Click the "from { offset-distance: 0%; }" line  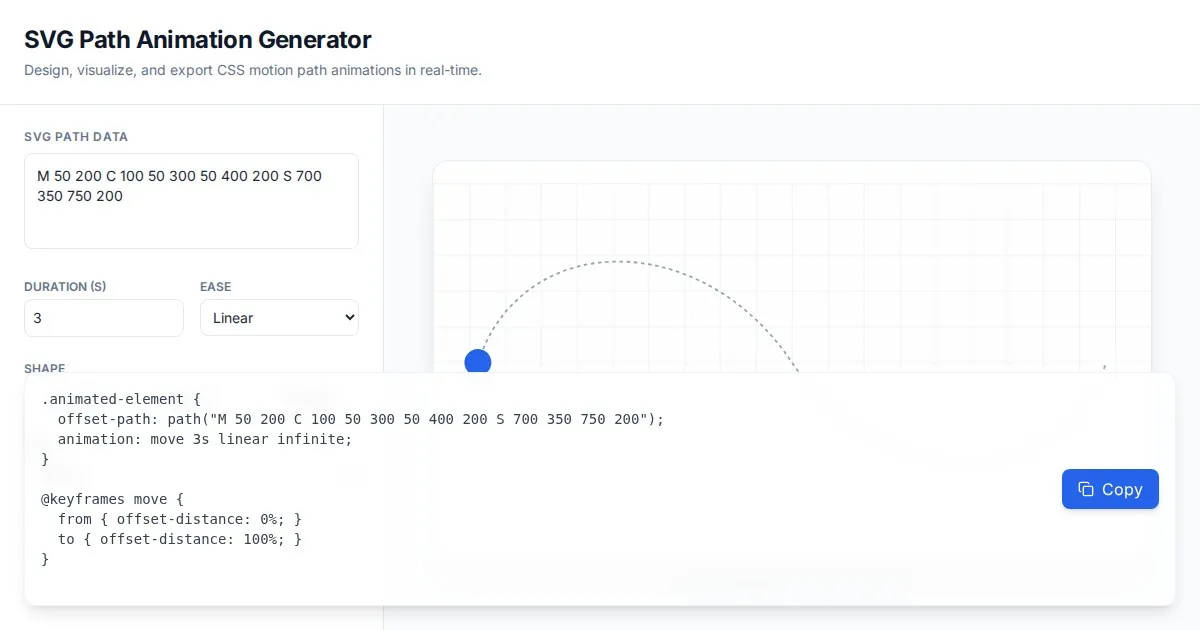[x=180, y=519]
